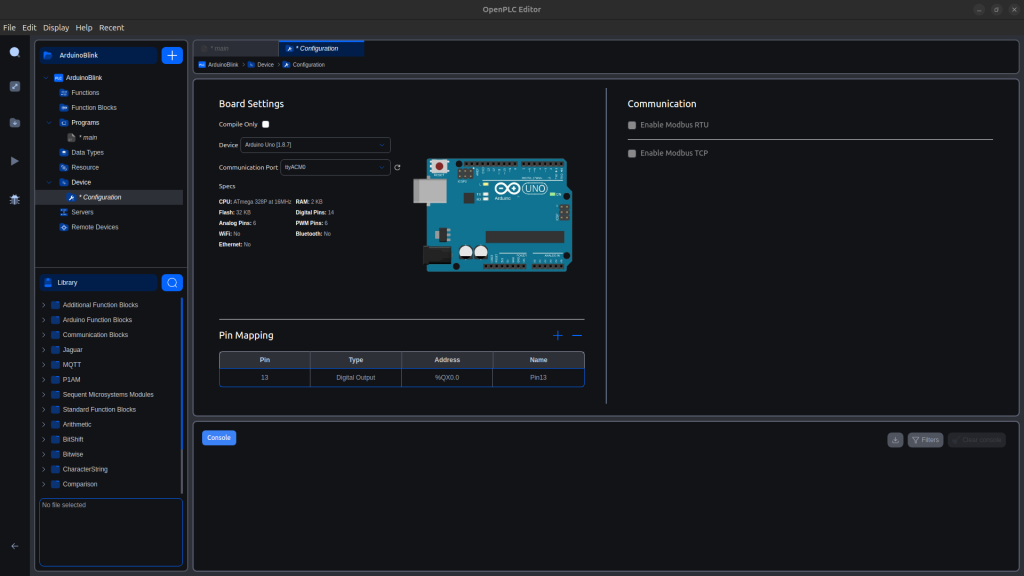This screenshot has width=1024, height=576.
Task: Click the Pin cell value 13
Action: pos(264,378)
